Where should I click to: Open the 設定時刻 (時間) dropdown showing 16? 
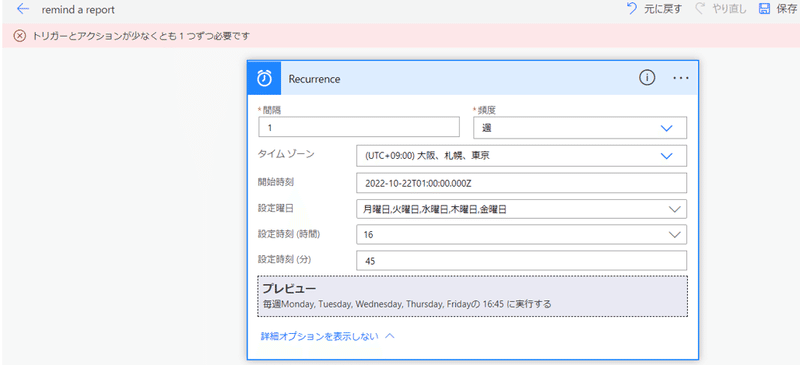click(521, 235)
